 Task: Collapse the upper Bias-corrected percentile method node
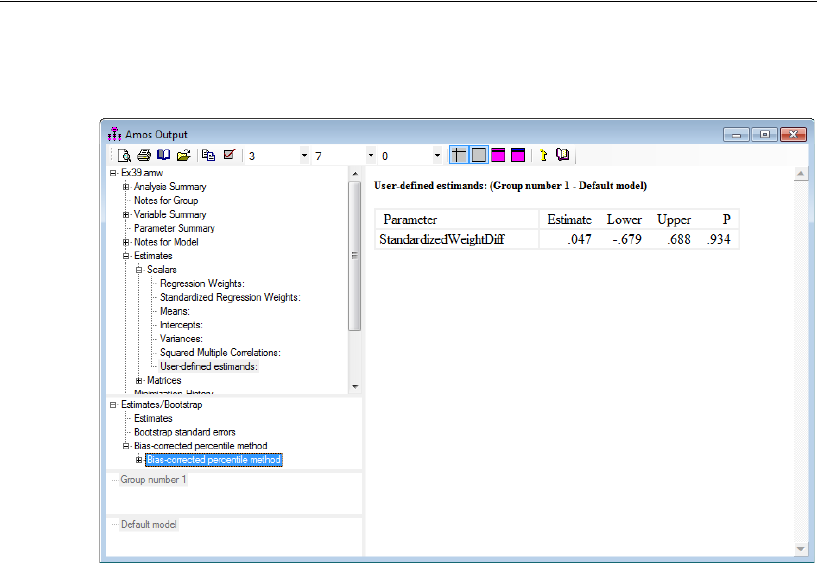(126, 446)
